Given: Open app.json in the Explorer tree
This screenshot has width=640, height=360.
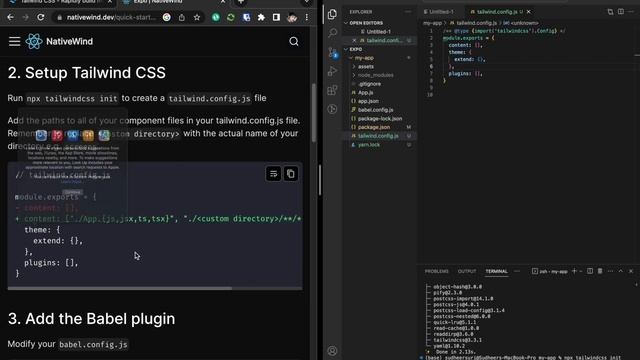Looking at the screenshot, I should pos(368,101).
